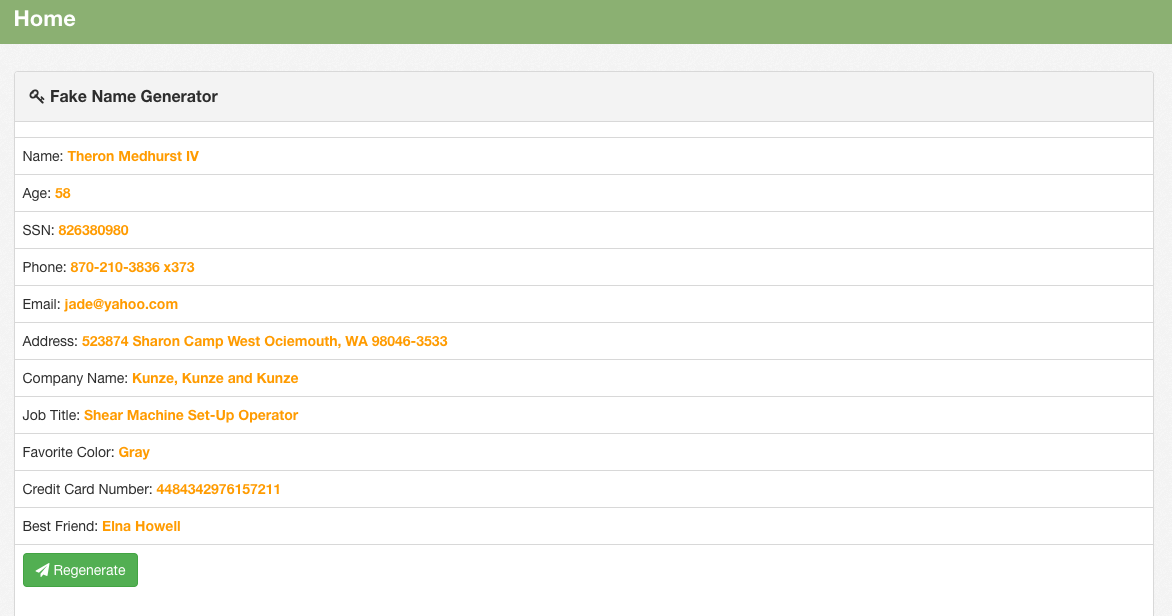Click the SSN value 826380980

pos(93,230)
